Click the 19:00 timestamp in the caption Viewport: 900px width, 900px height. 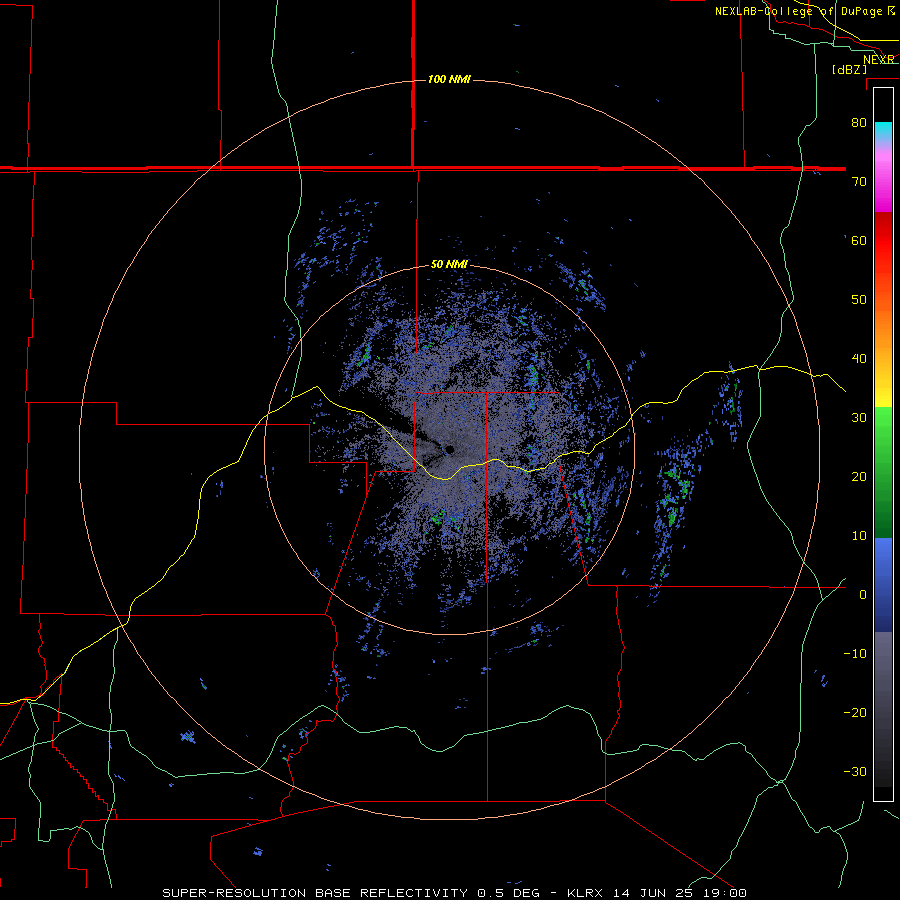point(724,893)
